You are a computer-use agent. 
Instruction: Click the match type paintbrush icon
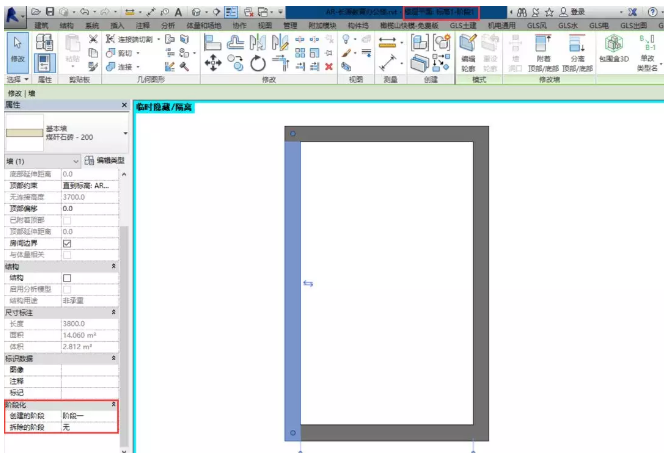tap(93, 67)
